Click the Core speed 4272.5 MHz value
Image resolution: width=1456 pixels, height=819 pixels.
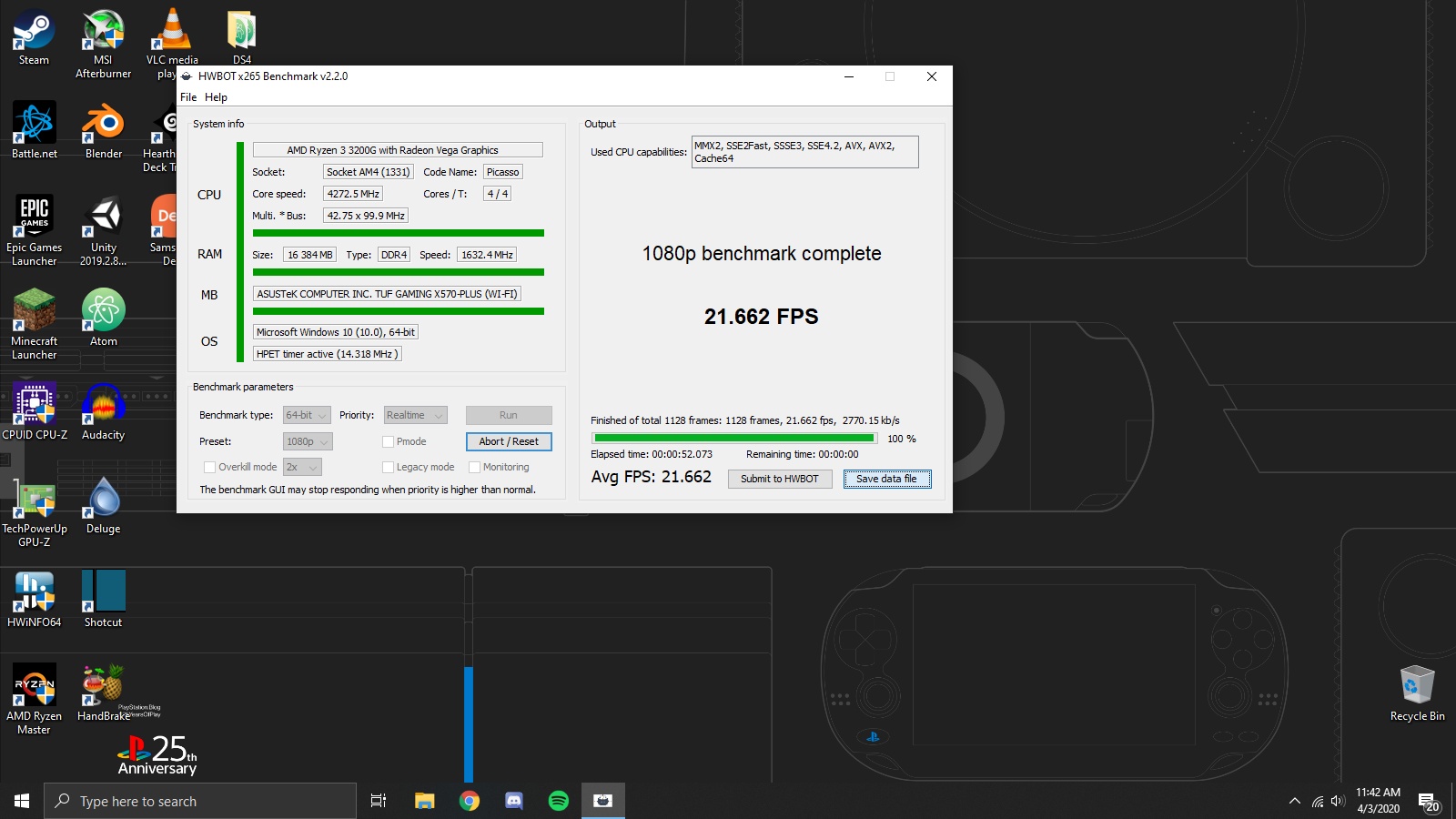click(353, 194)
